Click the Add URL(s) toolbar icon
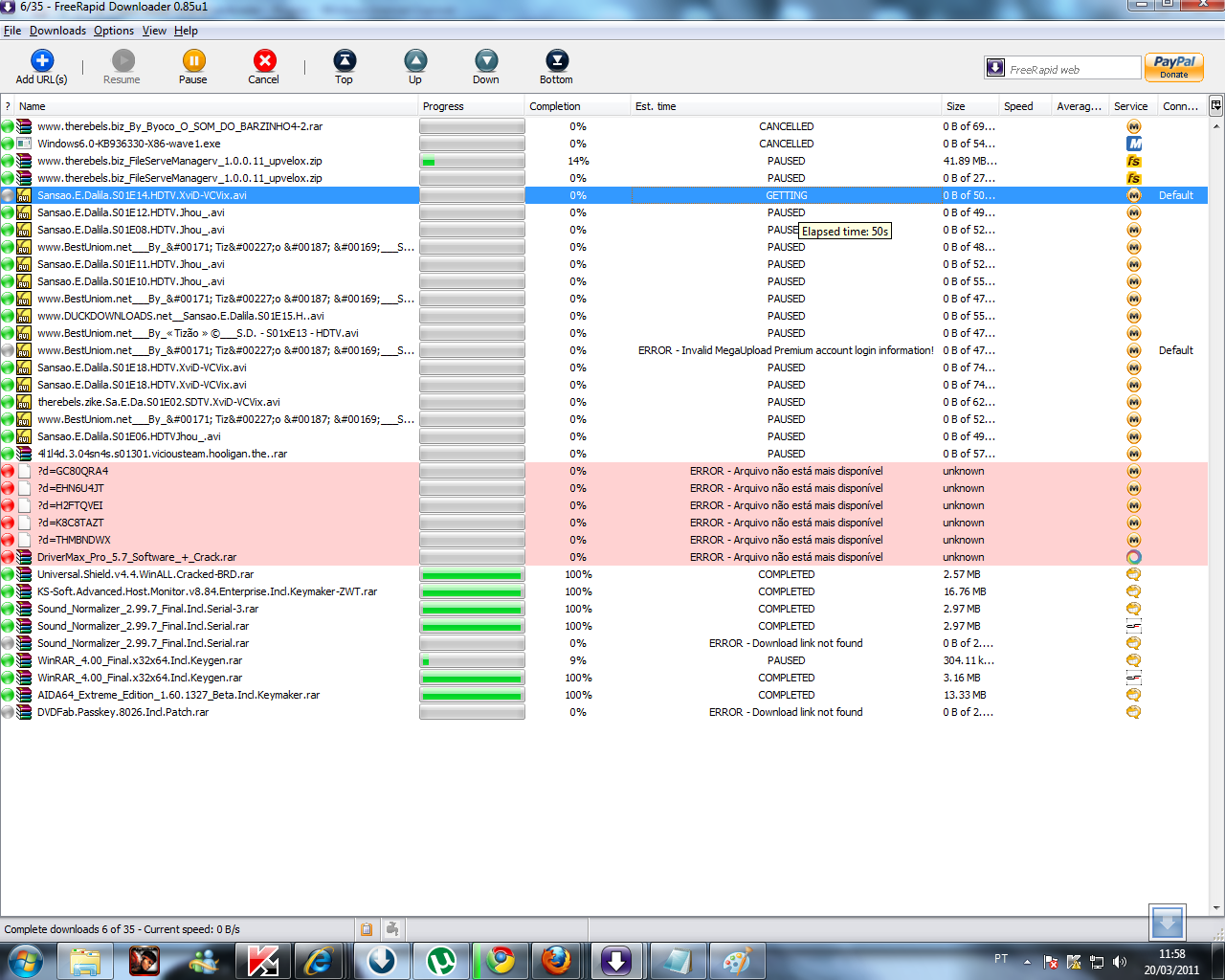The width and height of the screenshot is (1225, 980). tap(42, 61)
